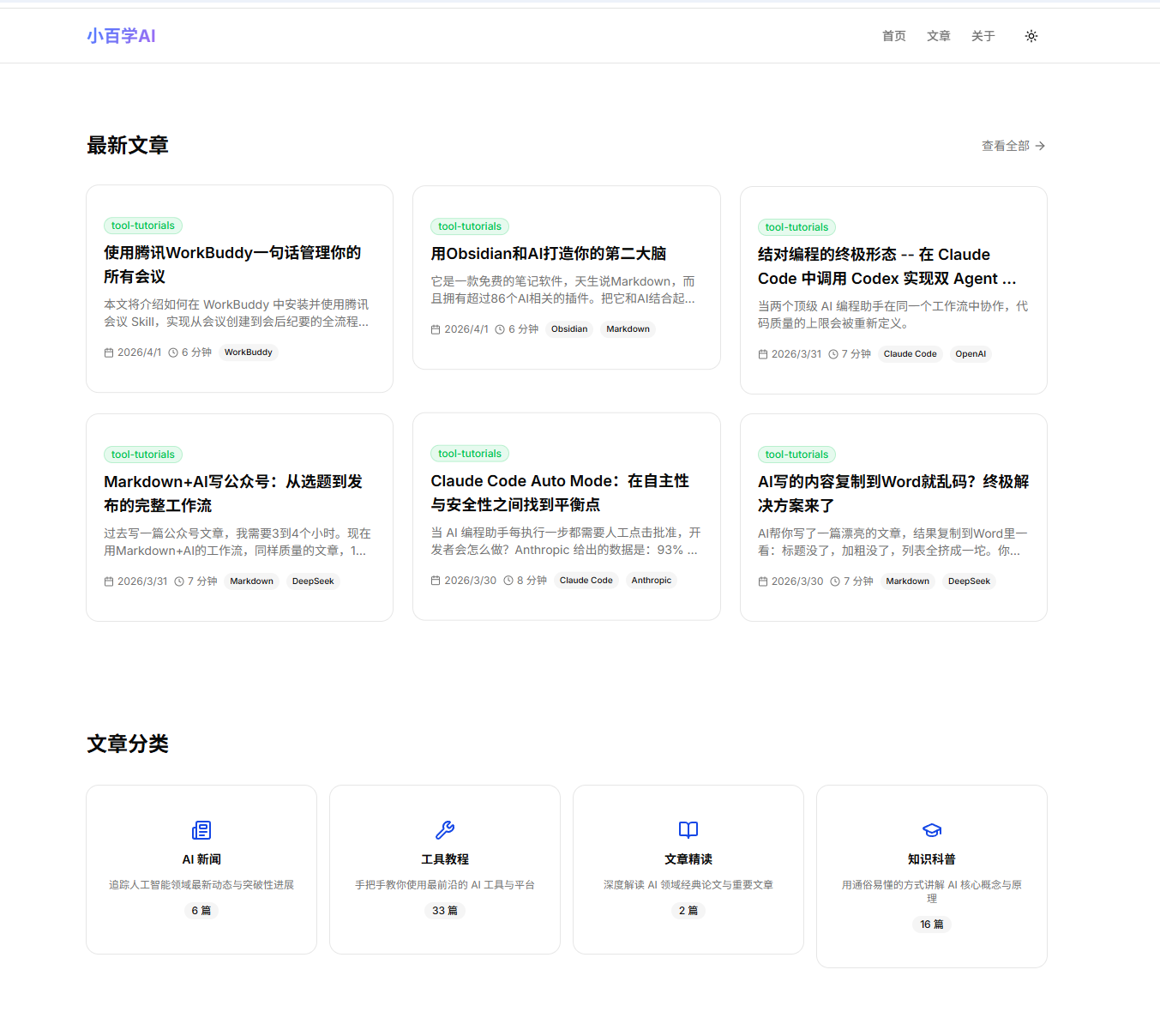Toggle the light/dark theme sun icon
Viewport: 1160px width, 1036px height.
[x=1031, y=35]
